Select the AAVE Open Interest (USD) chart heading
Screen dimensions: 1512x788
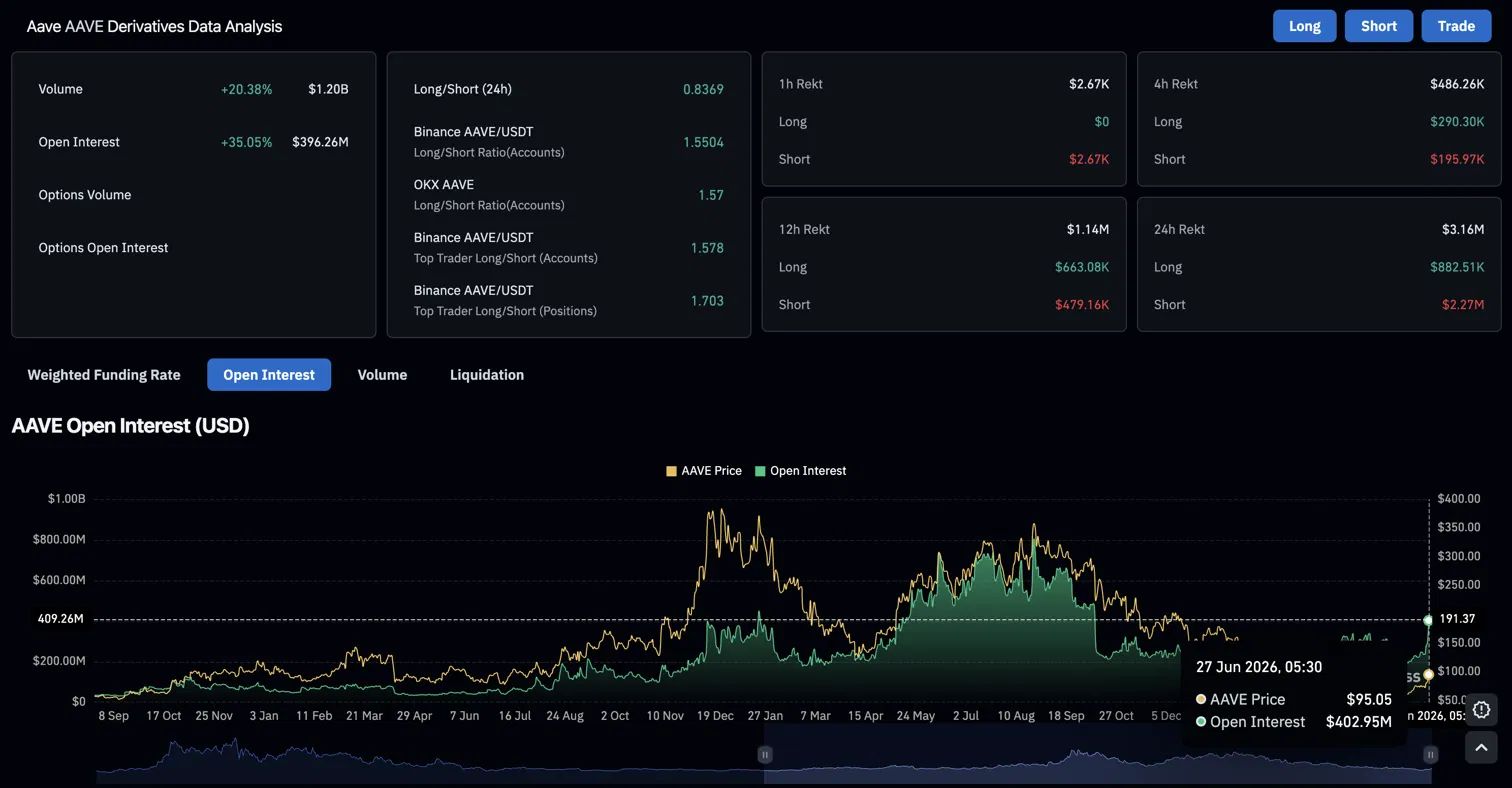click(x=130, y=425)
